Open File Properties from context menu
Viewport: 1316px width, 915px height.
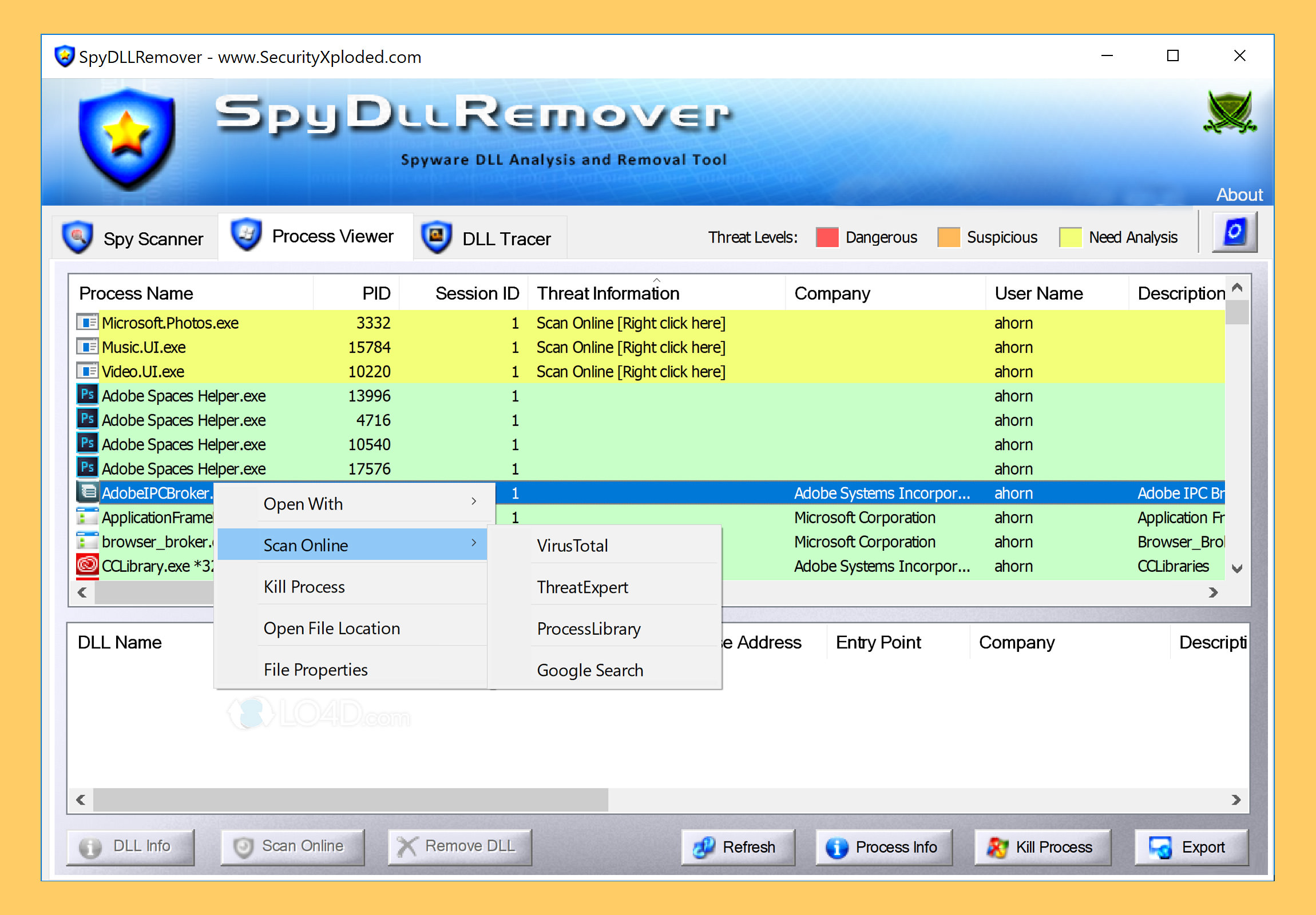pos(353,670)
